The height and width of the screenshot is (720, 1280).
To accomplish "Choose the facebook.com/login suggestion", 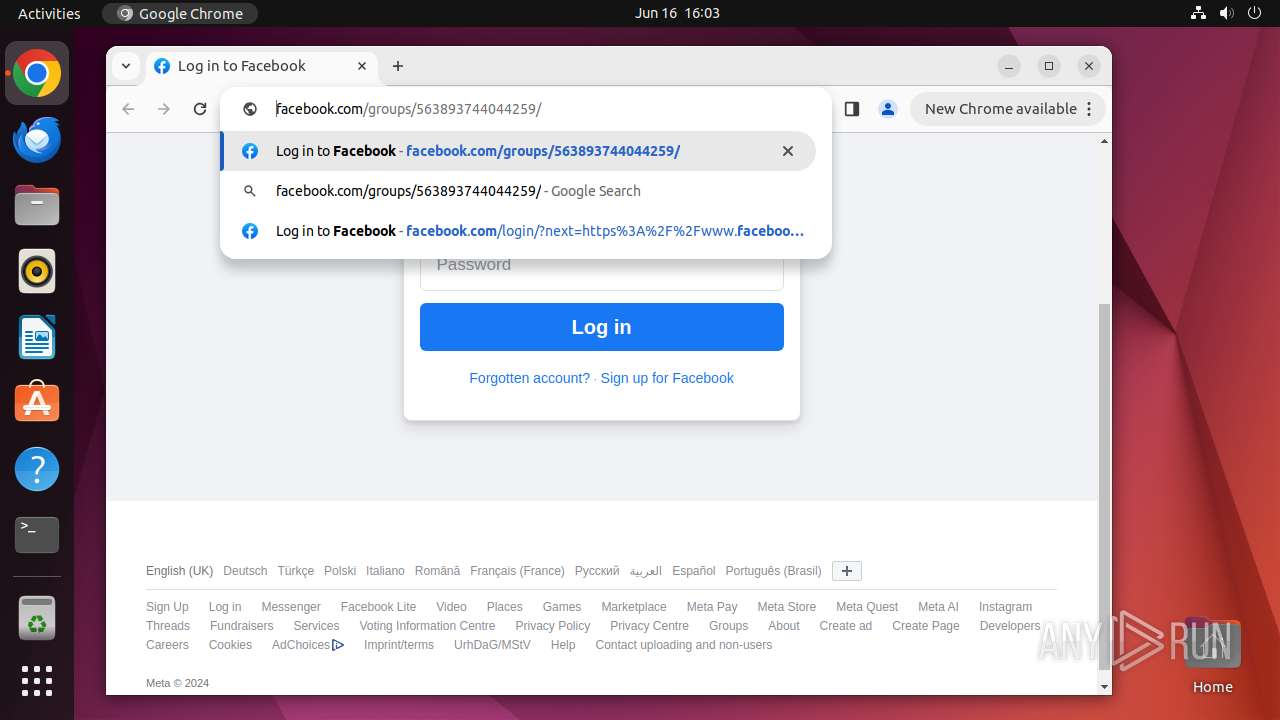I will 518,231.
